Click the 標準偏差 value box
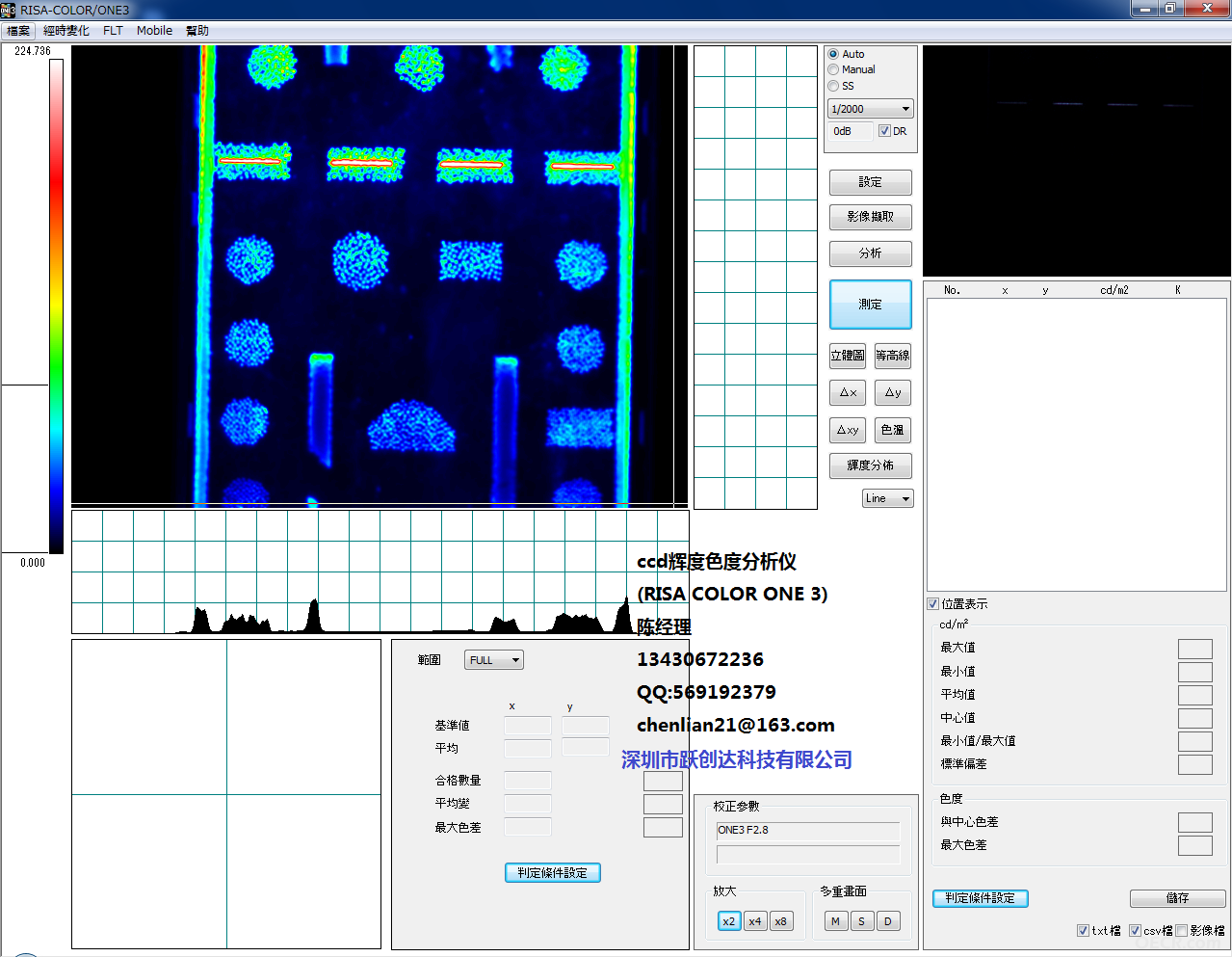 (x=1195, y=764)
